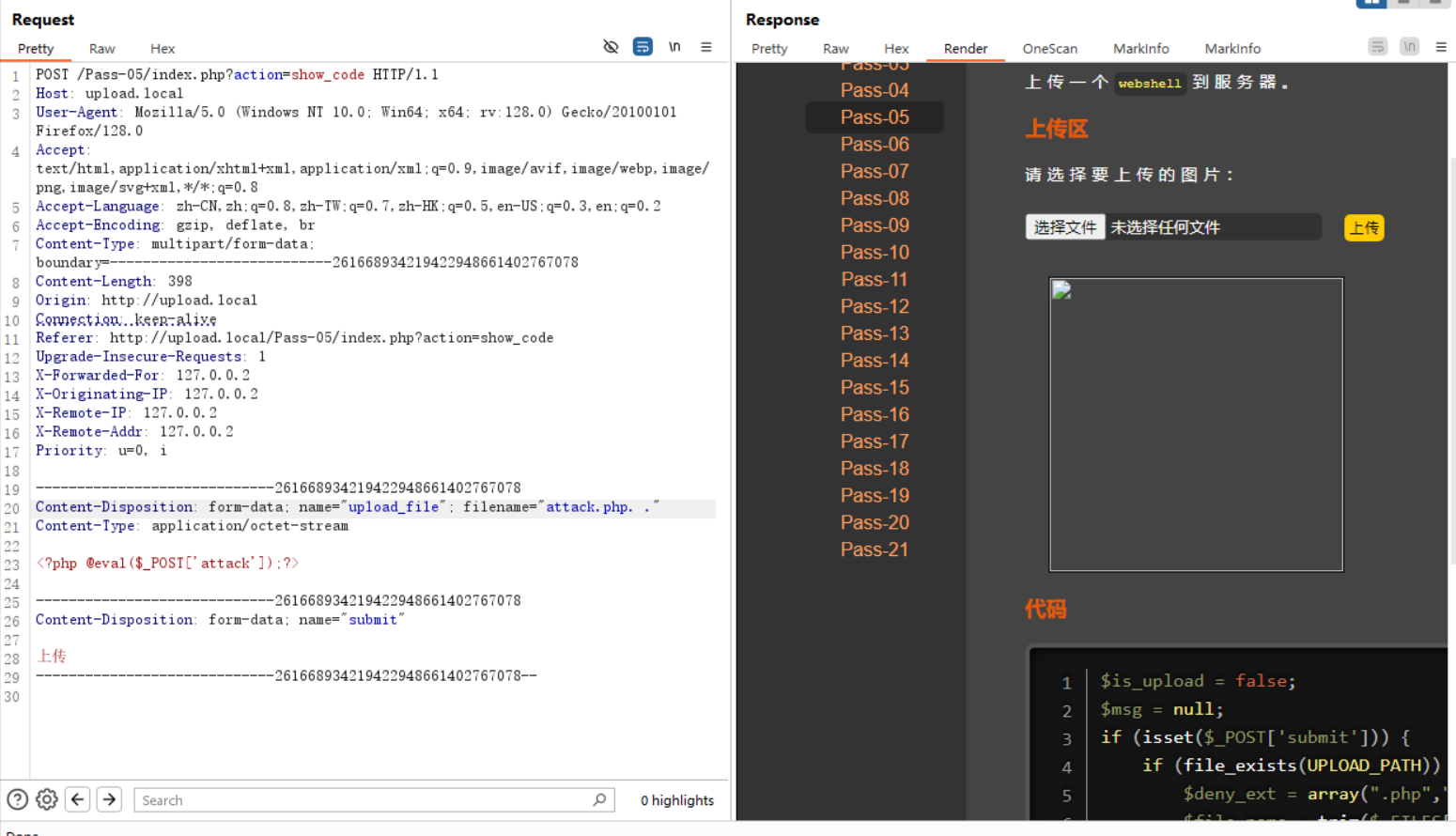Open first MarkInfo tab in Response
The image size is (1456, 836).
click(x=1141, y=49)
